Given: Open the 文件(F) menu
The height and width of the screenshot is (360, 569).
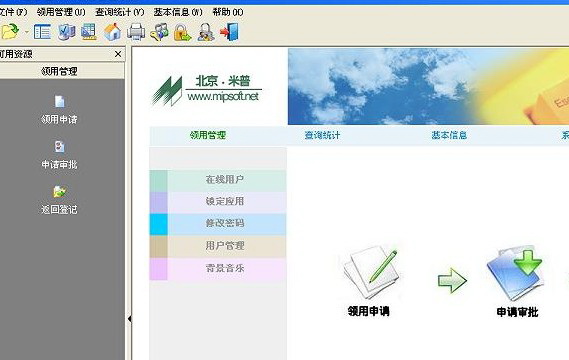Looking at the screenshot, I should point(13,12).
